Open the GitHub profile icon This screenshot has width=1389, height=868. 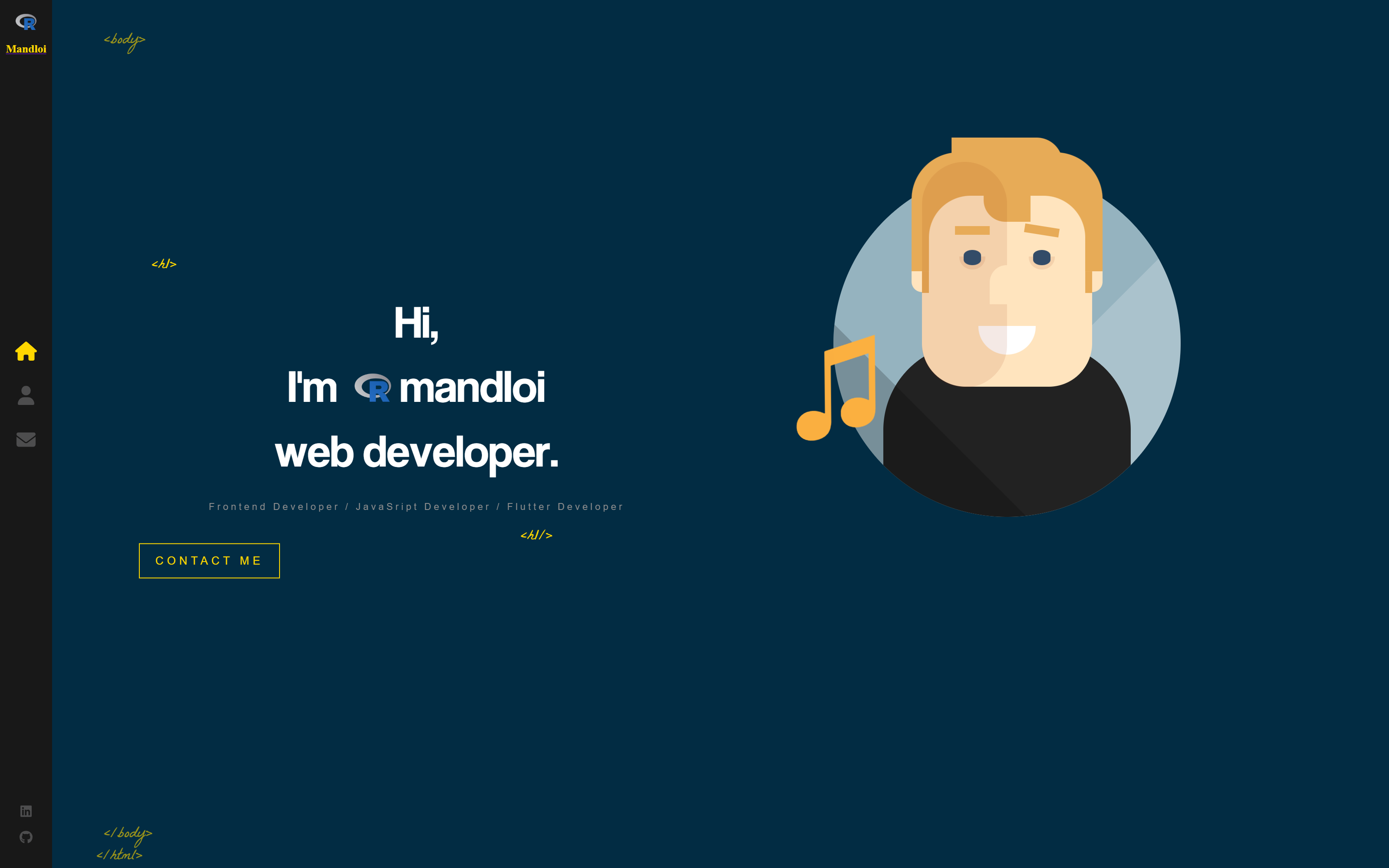coord(26,836)
